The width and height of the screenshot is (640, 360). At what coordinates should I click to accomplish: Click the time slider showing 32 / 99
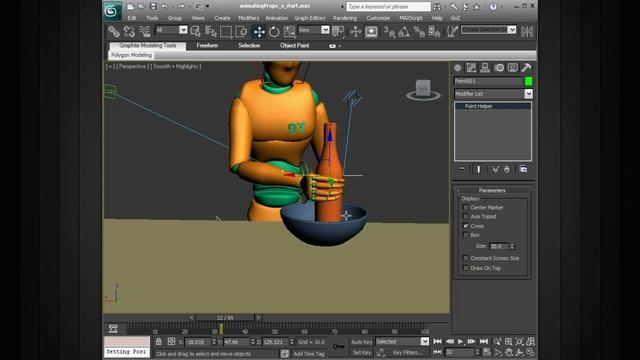(225, 318)
